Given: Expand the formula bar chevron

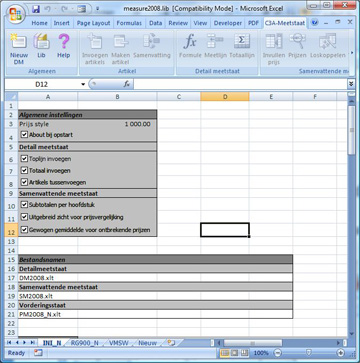Looking at the screenshot, I should click(351, 84).
